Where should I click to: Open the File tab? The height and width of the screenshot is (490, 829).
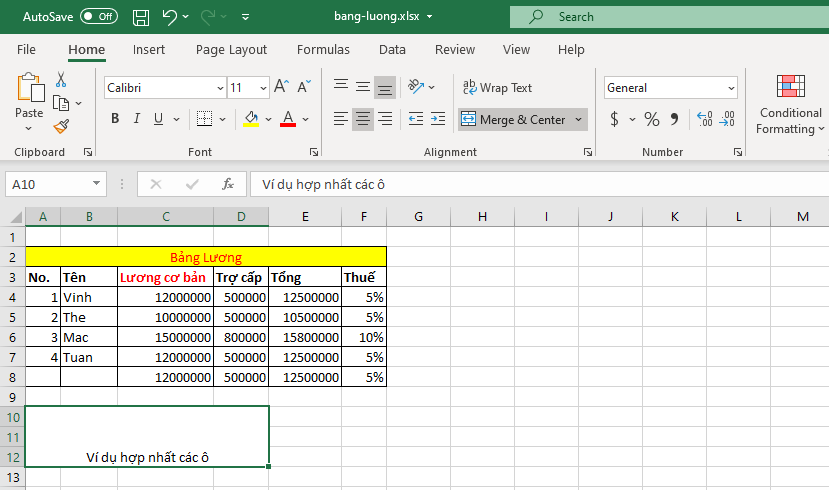[26, 50]
